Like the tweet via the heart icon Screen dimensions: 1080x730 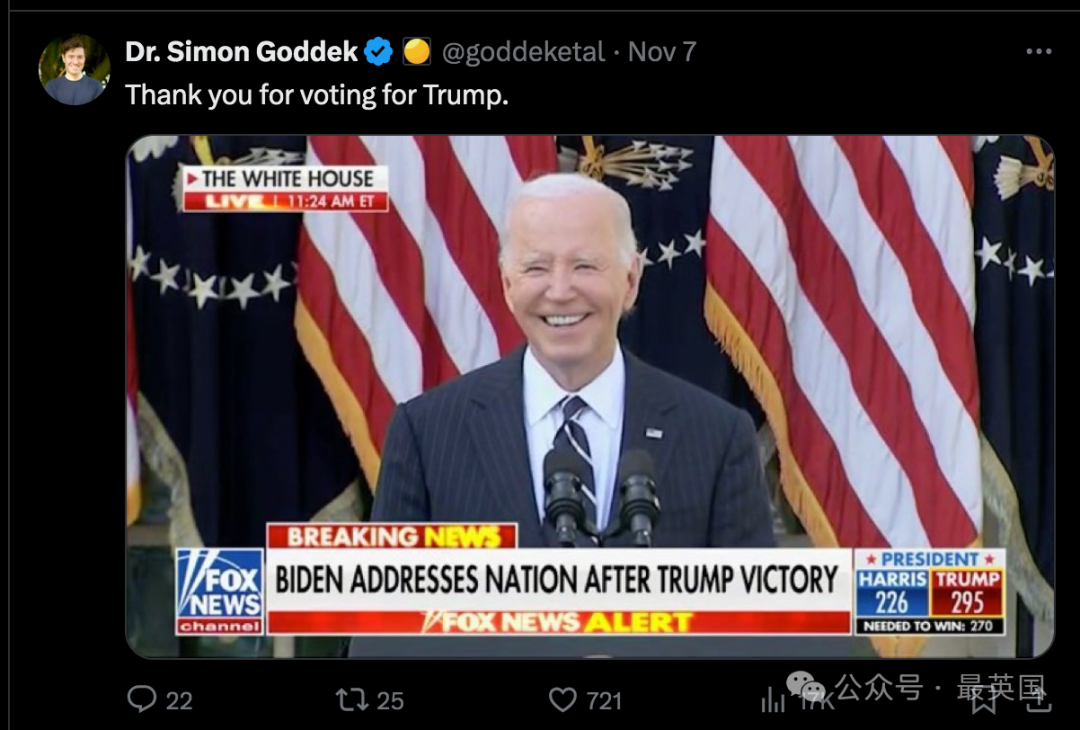563,700
